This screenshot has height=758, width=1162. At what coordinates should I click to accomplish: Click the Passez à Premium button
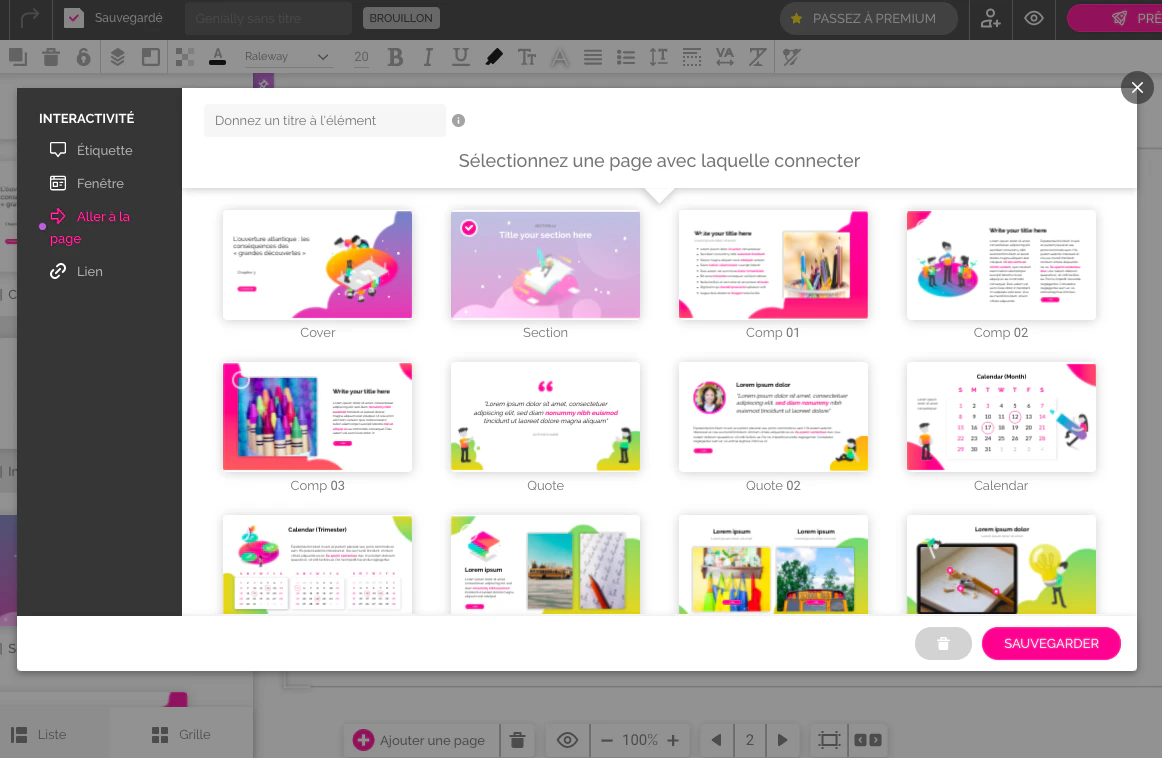[868, 19]
